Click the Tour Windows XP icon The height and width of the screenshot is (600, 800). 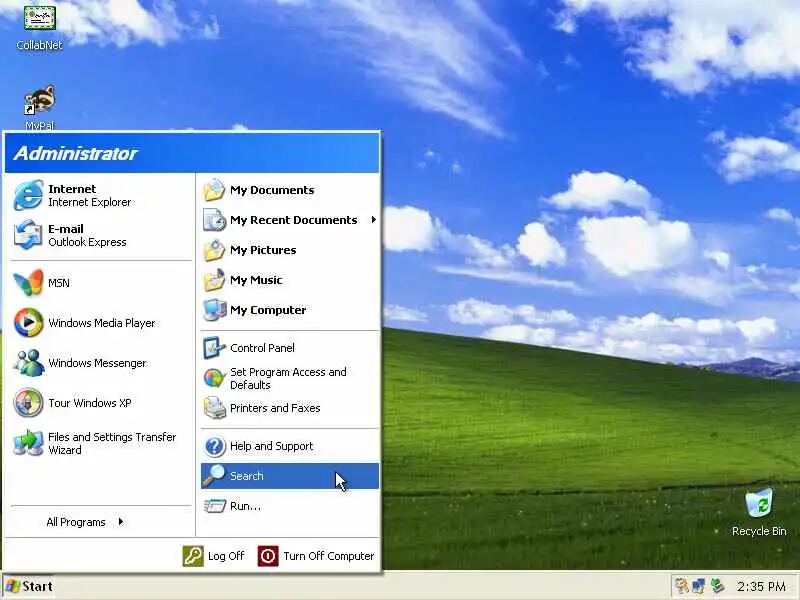tap(28, 403)
